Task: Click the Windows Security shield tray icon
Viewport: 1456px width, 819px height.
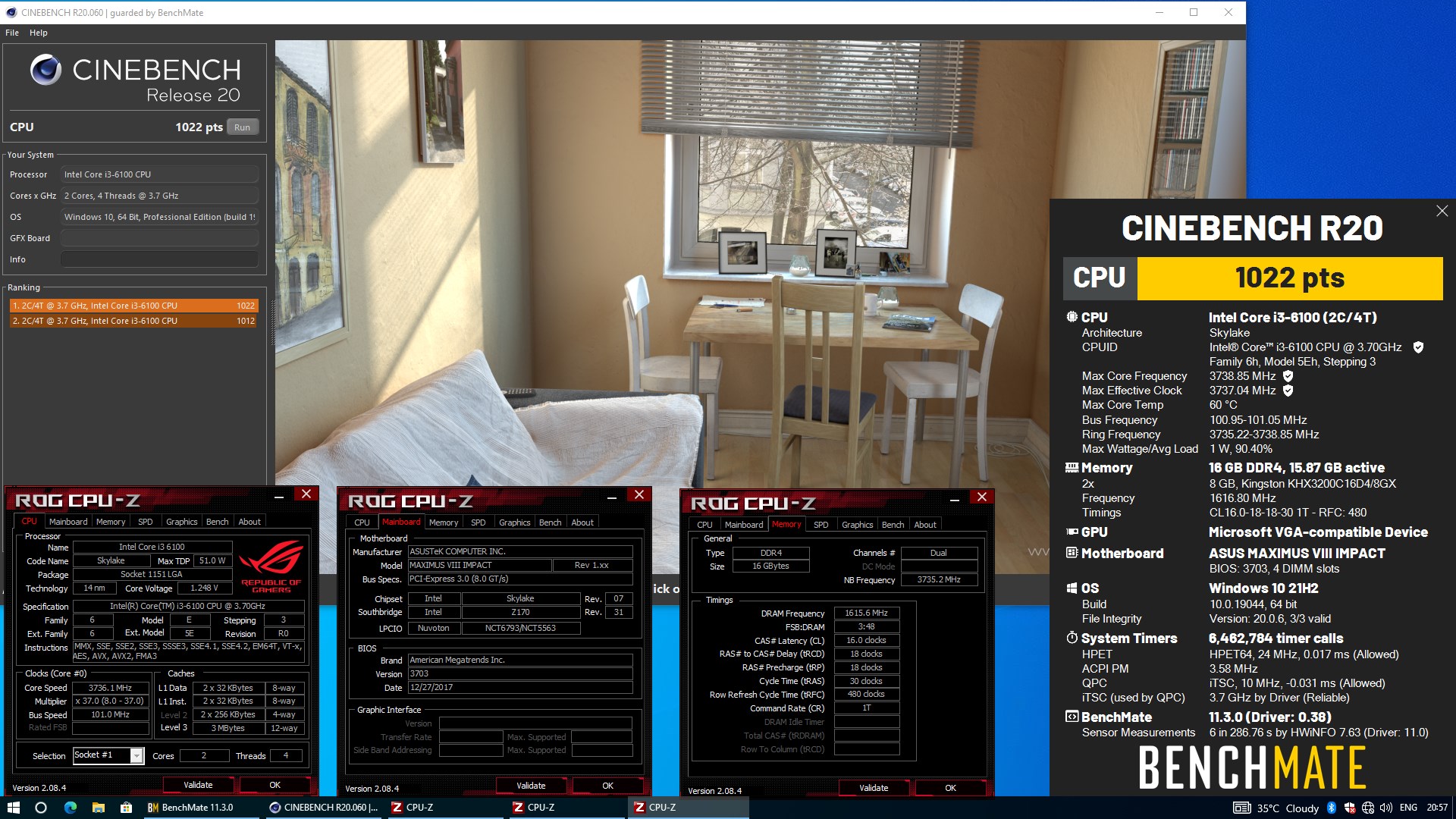Action: pos(1350,808)
